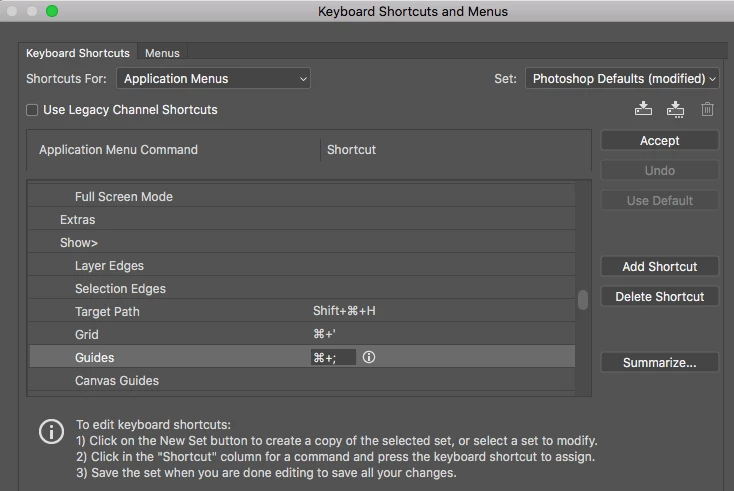The image size is (734, 491).
Task: Click the Undo button
Action: (660, 170)
